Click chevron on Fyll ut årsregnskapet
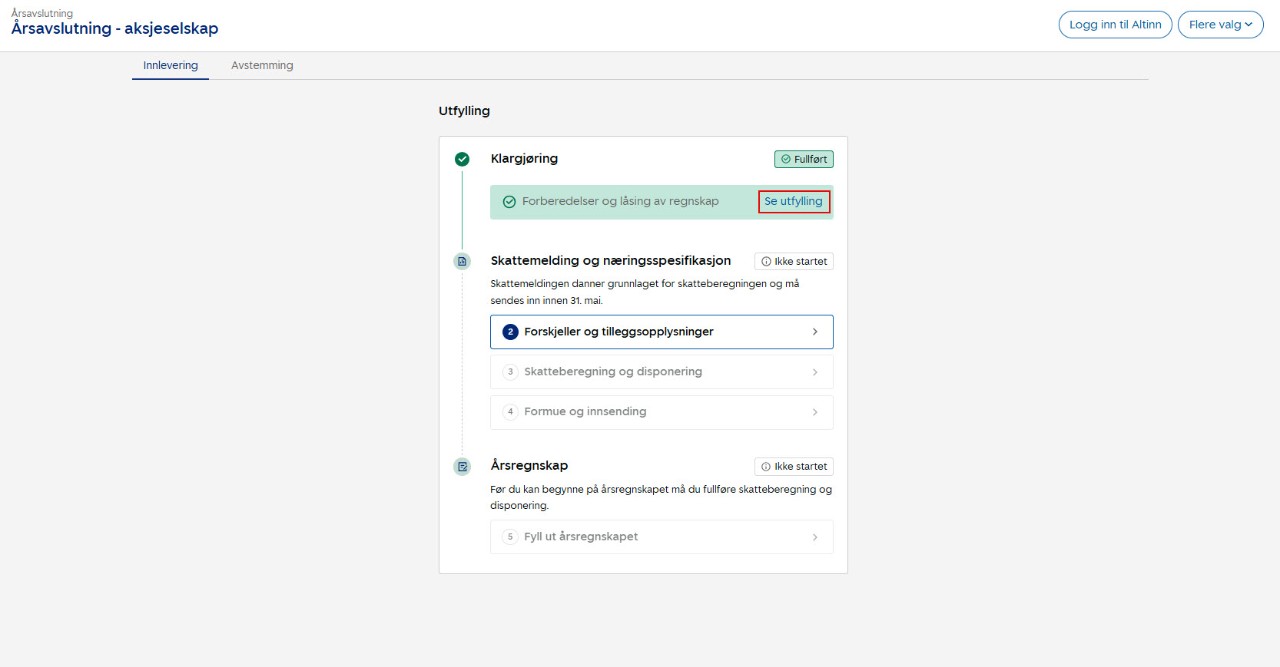 pyautogui.click(x=815, y=537)
